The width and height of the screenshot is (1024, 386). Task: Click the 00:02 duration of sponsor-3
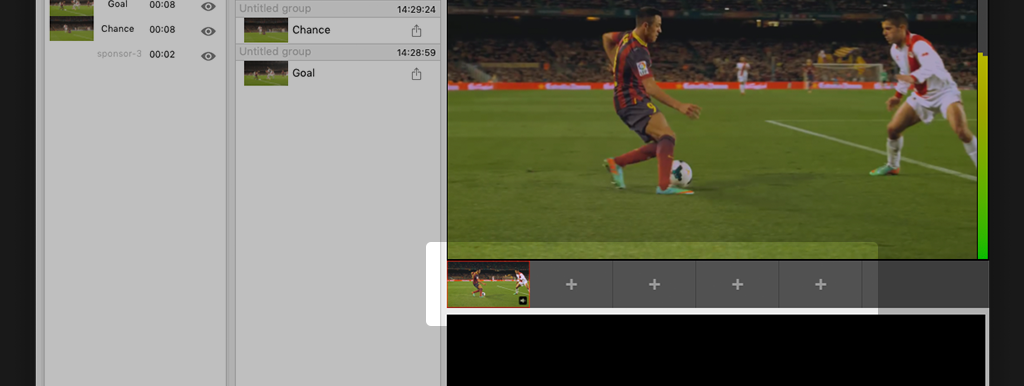coord(162,54)
